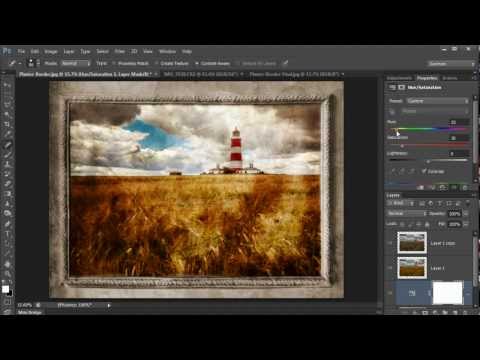The image size is (480, 360).
Task: Hide the Layer 1 layer
Action: 390,268
